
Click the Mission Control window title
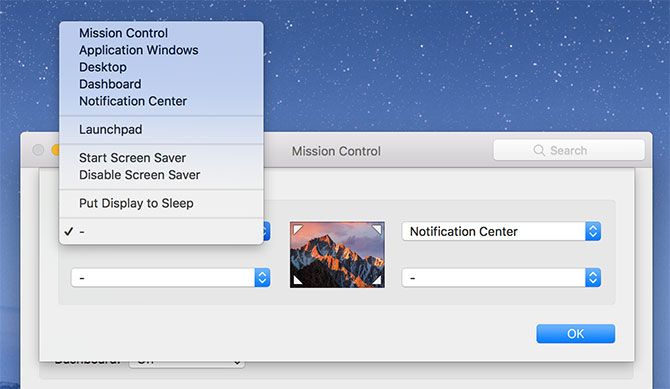[x=336, y=151]
